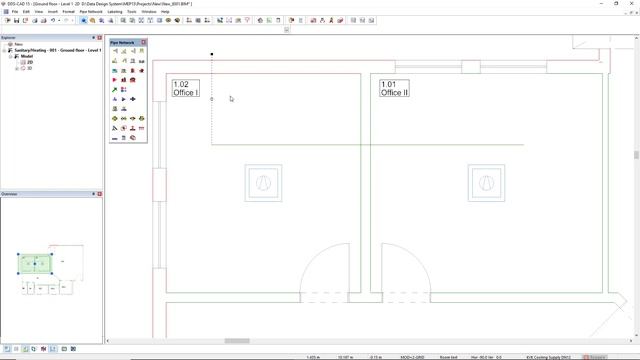Select the New item in Explorer tree
The height and width of the screenshot is (360, 640).
tap(19, 44)
